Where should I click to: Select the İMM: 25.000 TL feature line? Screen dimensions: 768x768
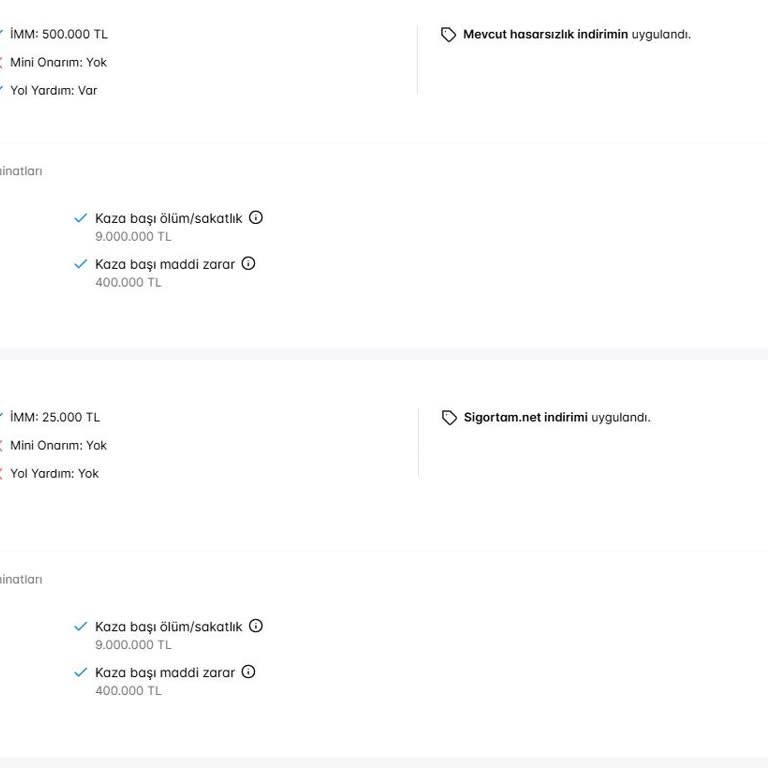54,417
